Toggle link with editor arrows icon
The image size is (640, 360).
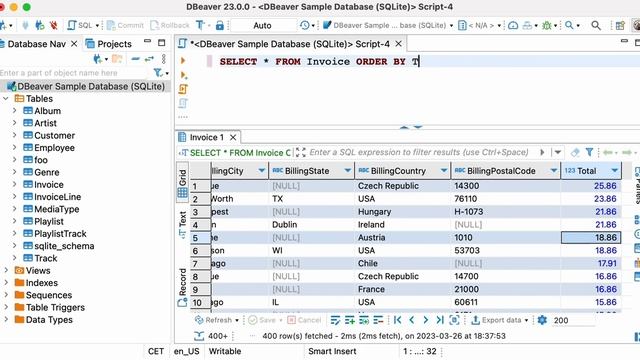pyautogui.click(x=149, y=59)
